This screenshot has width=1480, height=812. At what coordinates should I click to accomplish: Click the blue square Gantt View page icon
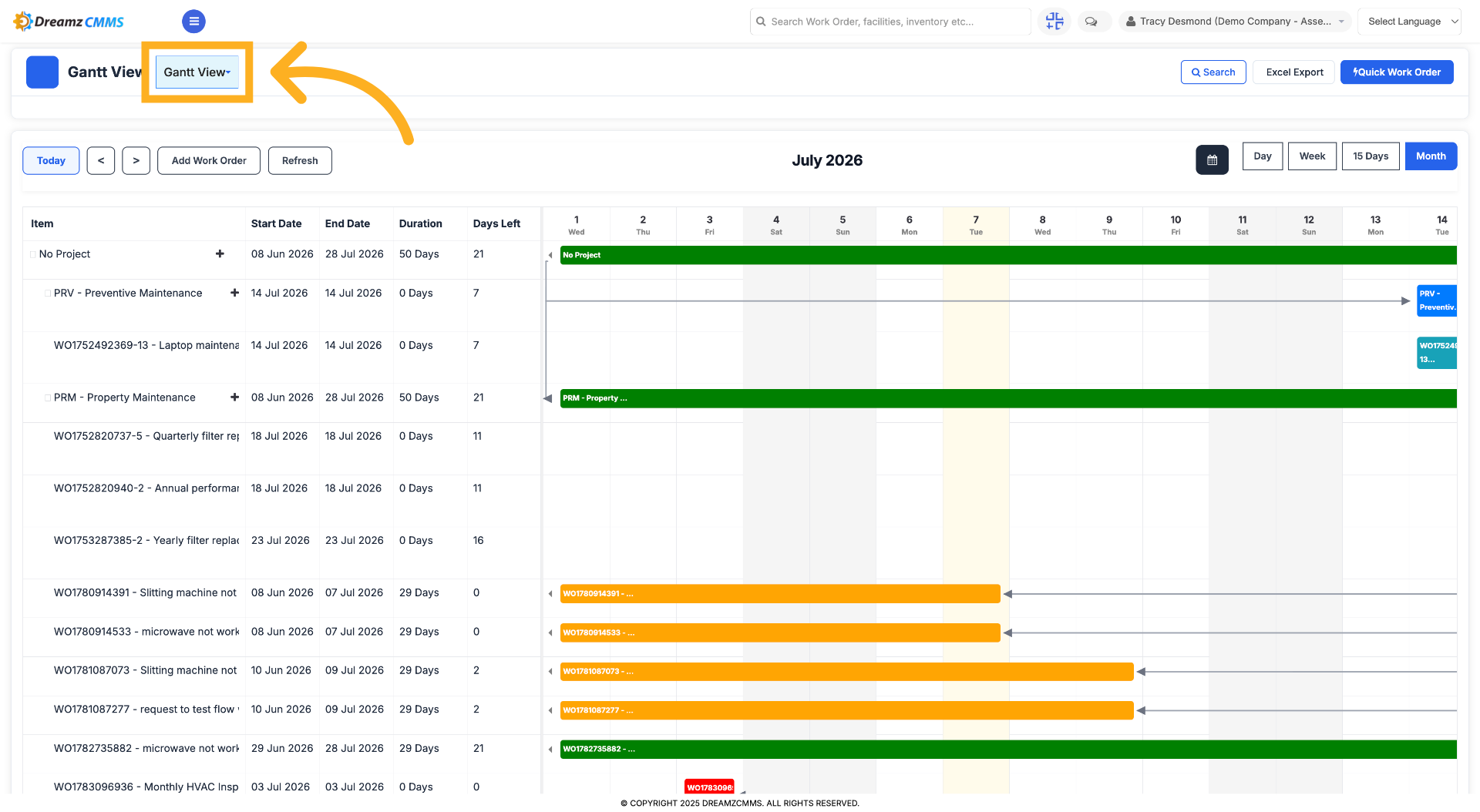coord(42,72)
